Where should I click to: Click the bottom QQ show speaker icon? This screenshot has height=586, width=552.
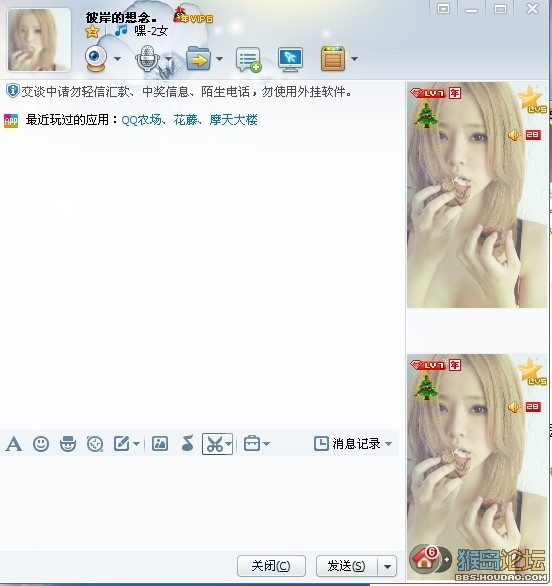coord(515,407)
